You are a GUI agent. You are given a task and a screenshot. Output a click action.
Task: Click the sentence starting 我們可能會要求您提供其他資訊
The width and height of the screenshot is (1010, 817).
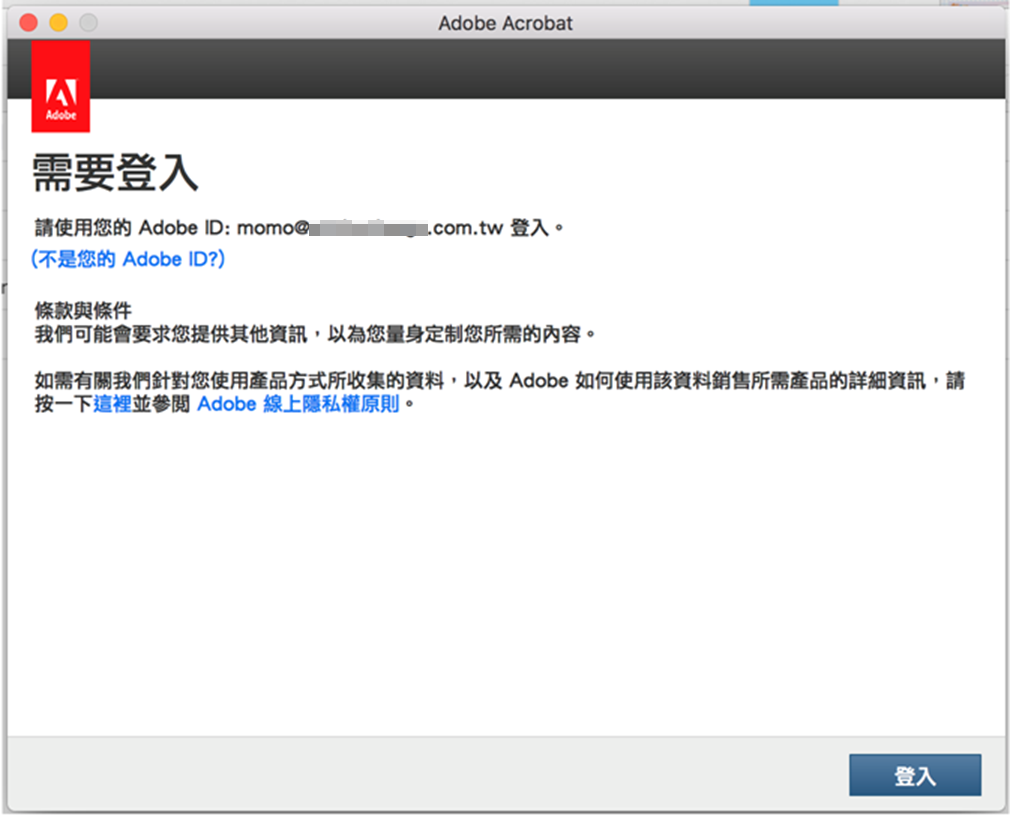tap(315, 334)
